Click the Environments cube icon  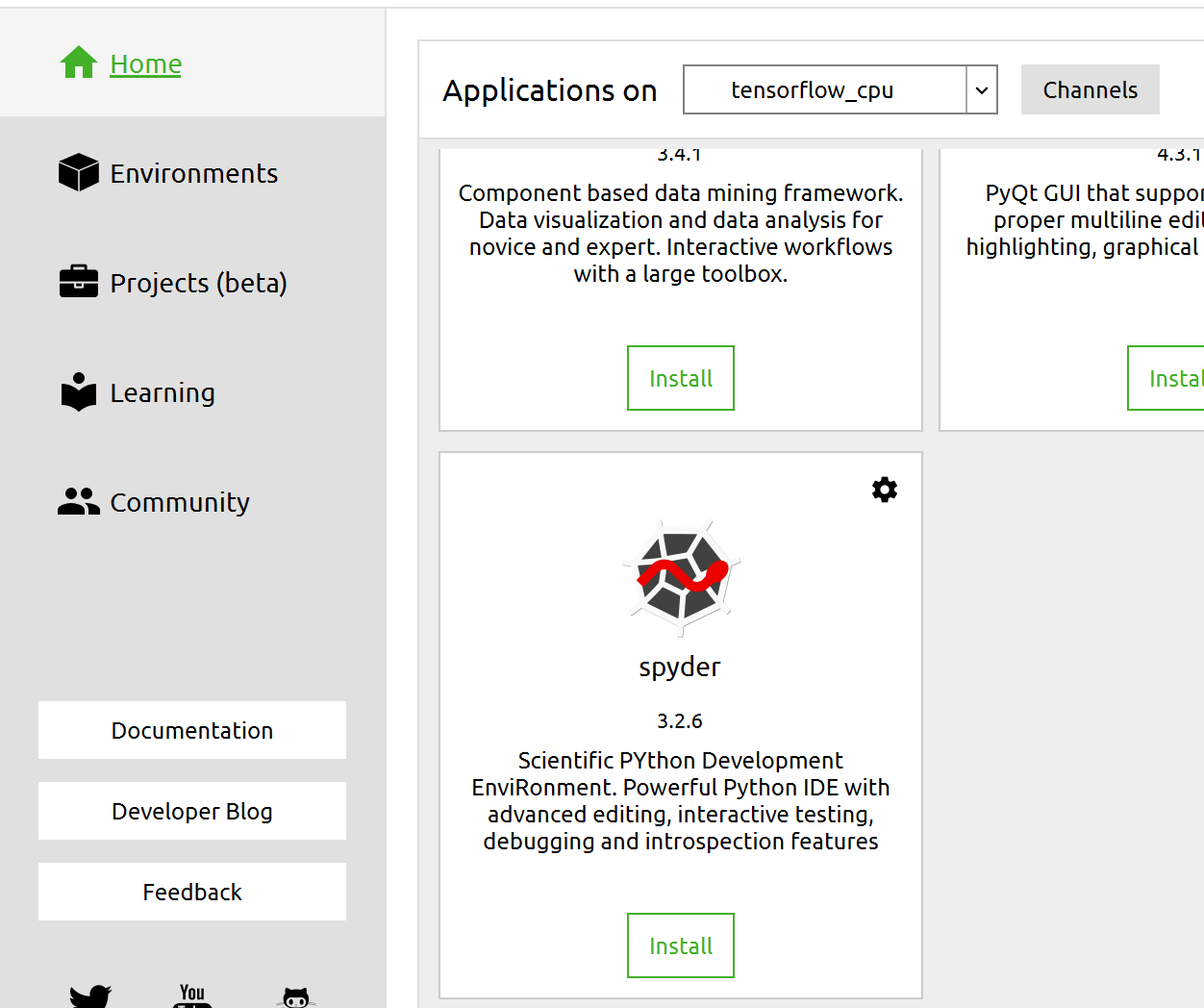[79, 173]
